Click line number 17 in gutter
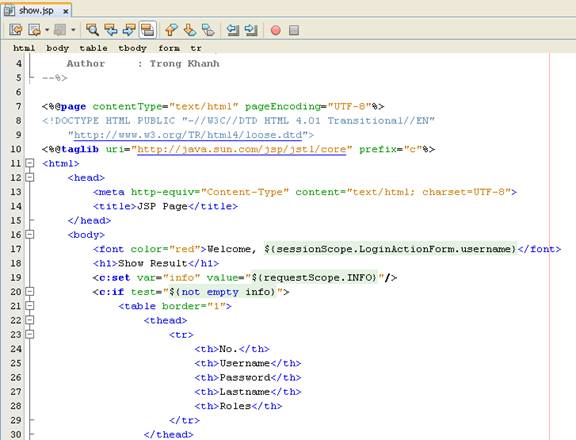 16,249
